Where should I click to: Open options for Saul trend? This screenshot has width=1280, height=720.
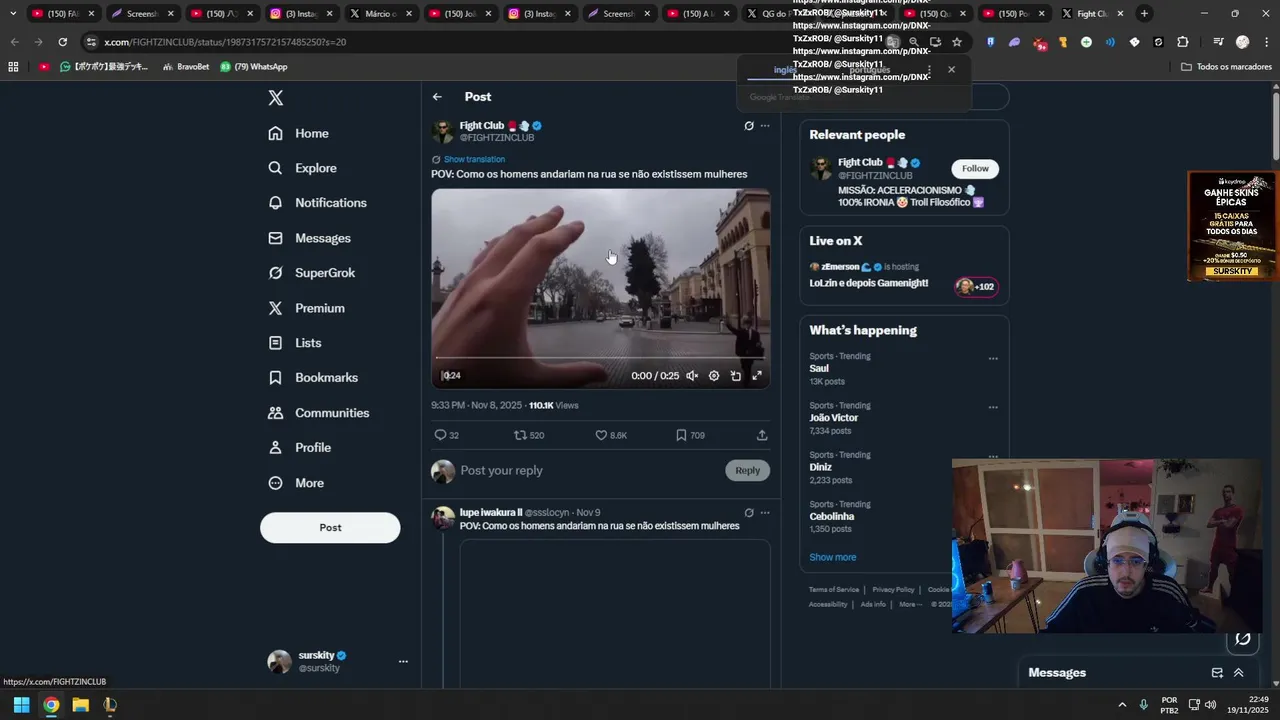pyautogui.click(x=993, y=358)
